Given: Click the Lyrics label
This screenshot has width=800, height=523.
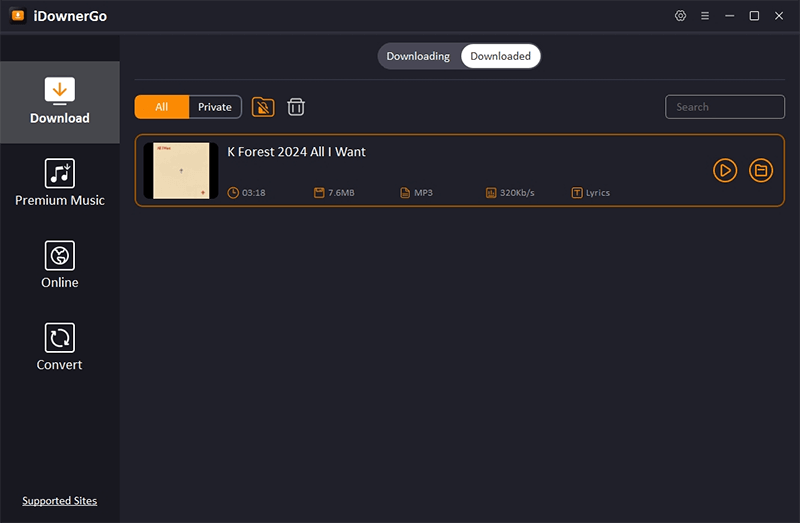Looking at the screenshot, I should [598, 193].
